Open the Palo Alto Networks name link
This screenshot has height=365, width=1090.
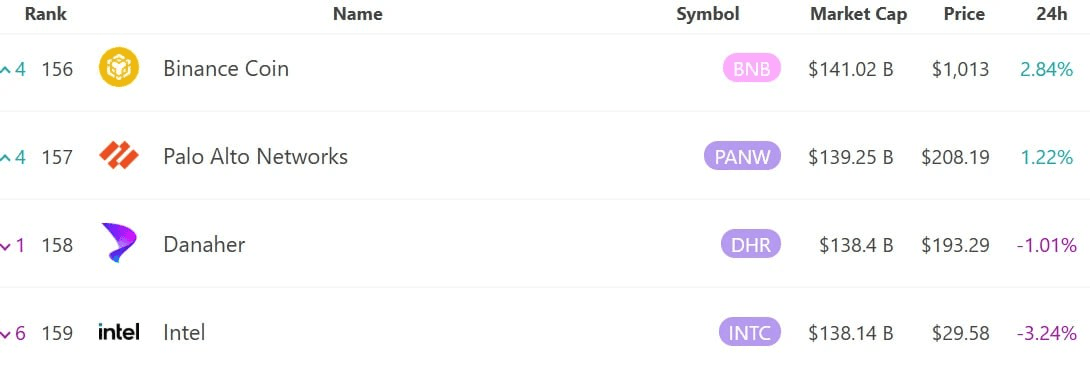[x=255, y=156]
